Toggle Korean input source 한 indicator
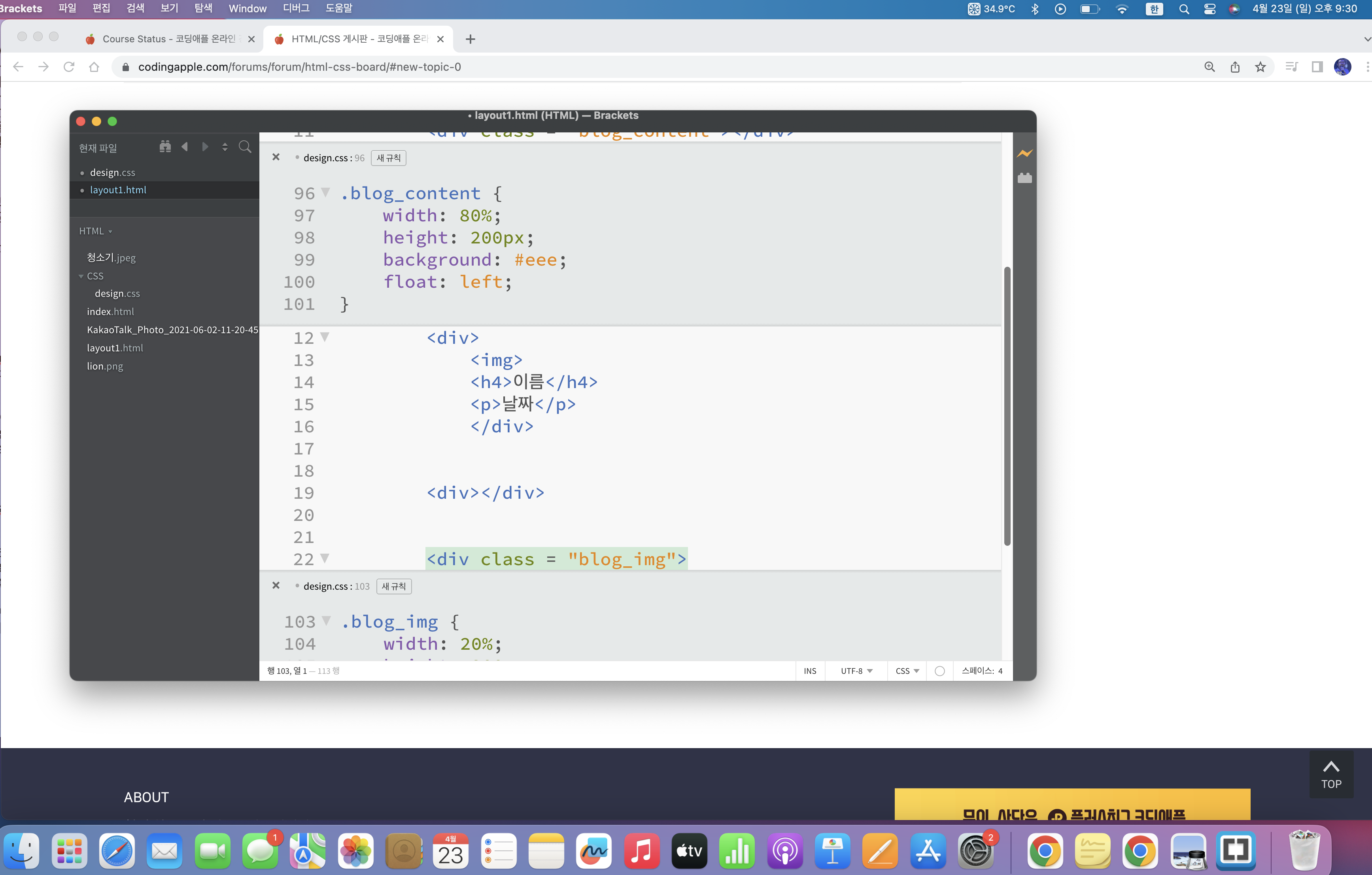Image resolution: width=1372 pixels, height=875 pixels. [x=1155, y=9]
